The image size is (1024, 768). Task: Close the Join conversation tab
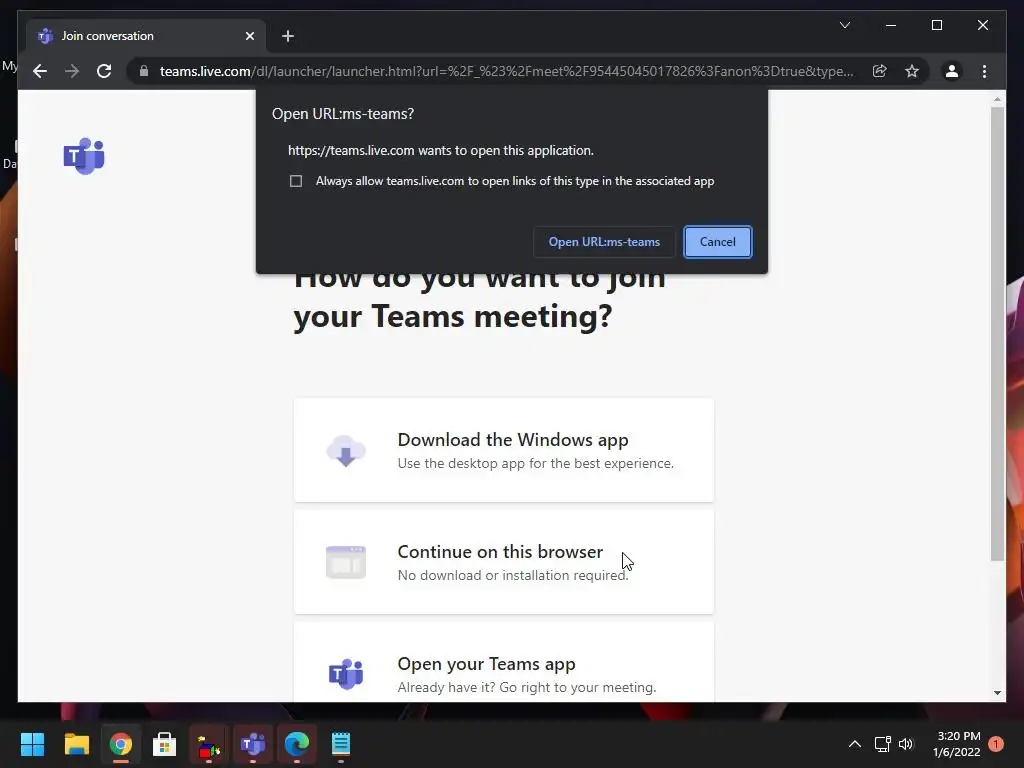[x=249, y=36]
